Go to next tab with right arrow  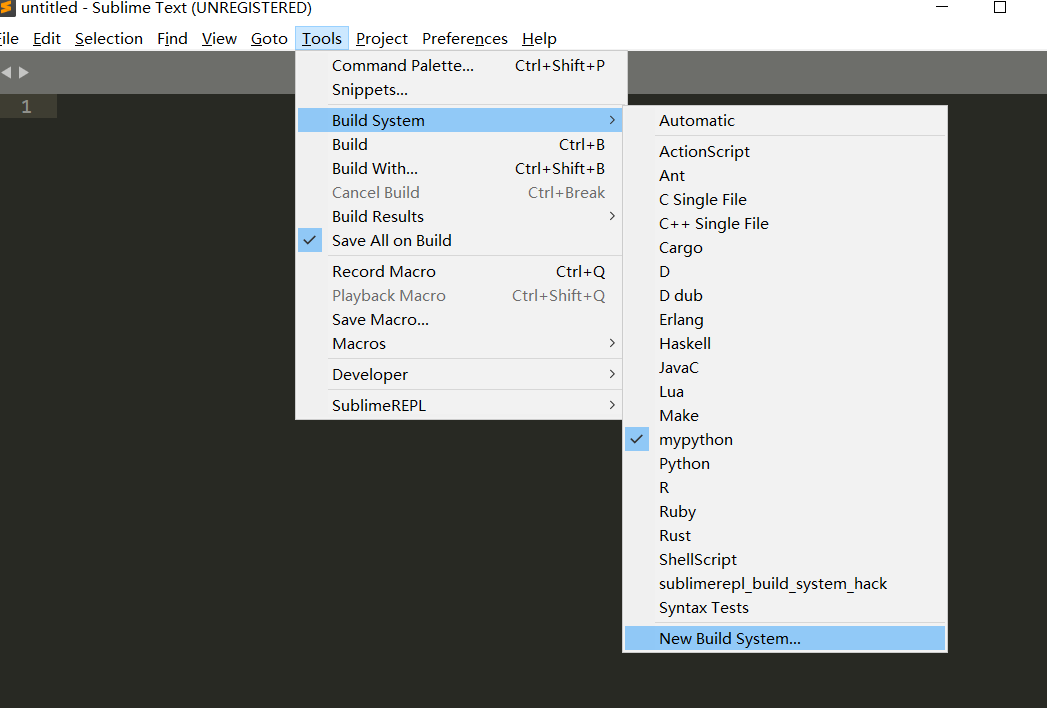pyautogui.click(x=24, y=72)
